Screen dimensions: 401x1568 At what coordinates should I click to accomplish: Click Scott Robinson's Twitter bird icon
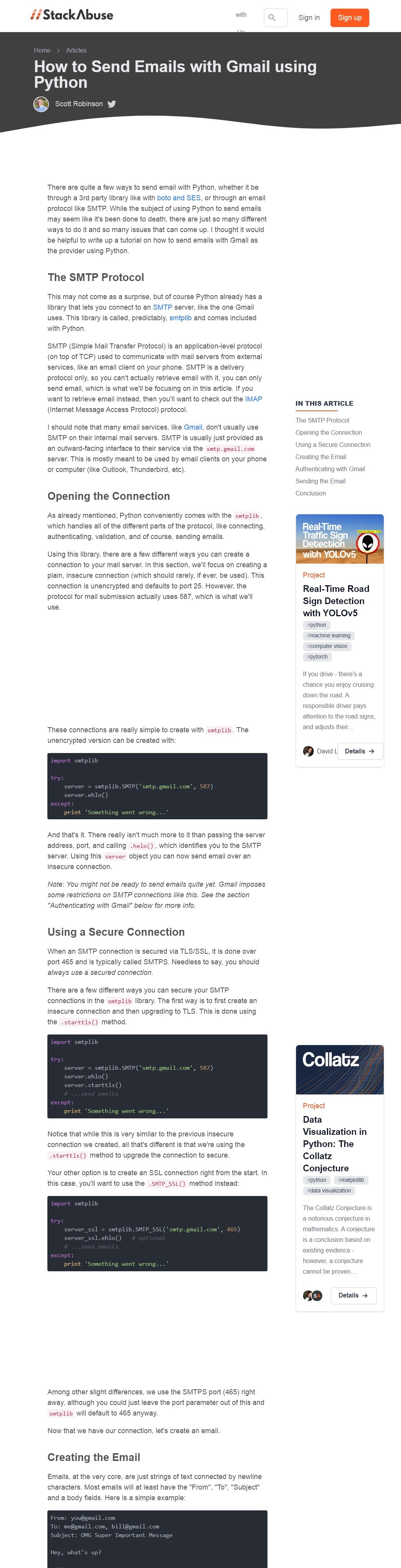tap(112, 104)
